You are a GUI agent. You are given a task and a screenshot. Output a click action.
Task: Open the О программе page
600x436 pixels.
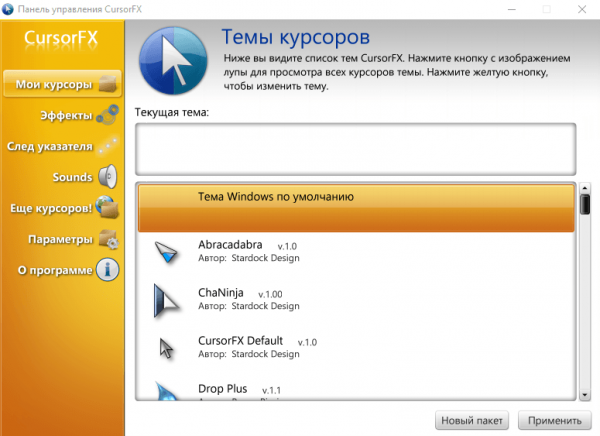click(x=55, y=270)
